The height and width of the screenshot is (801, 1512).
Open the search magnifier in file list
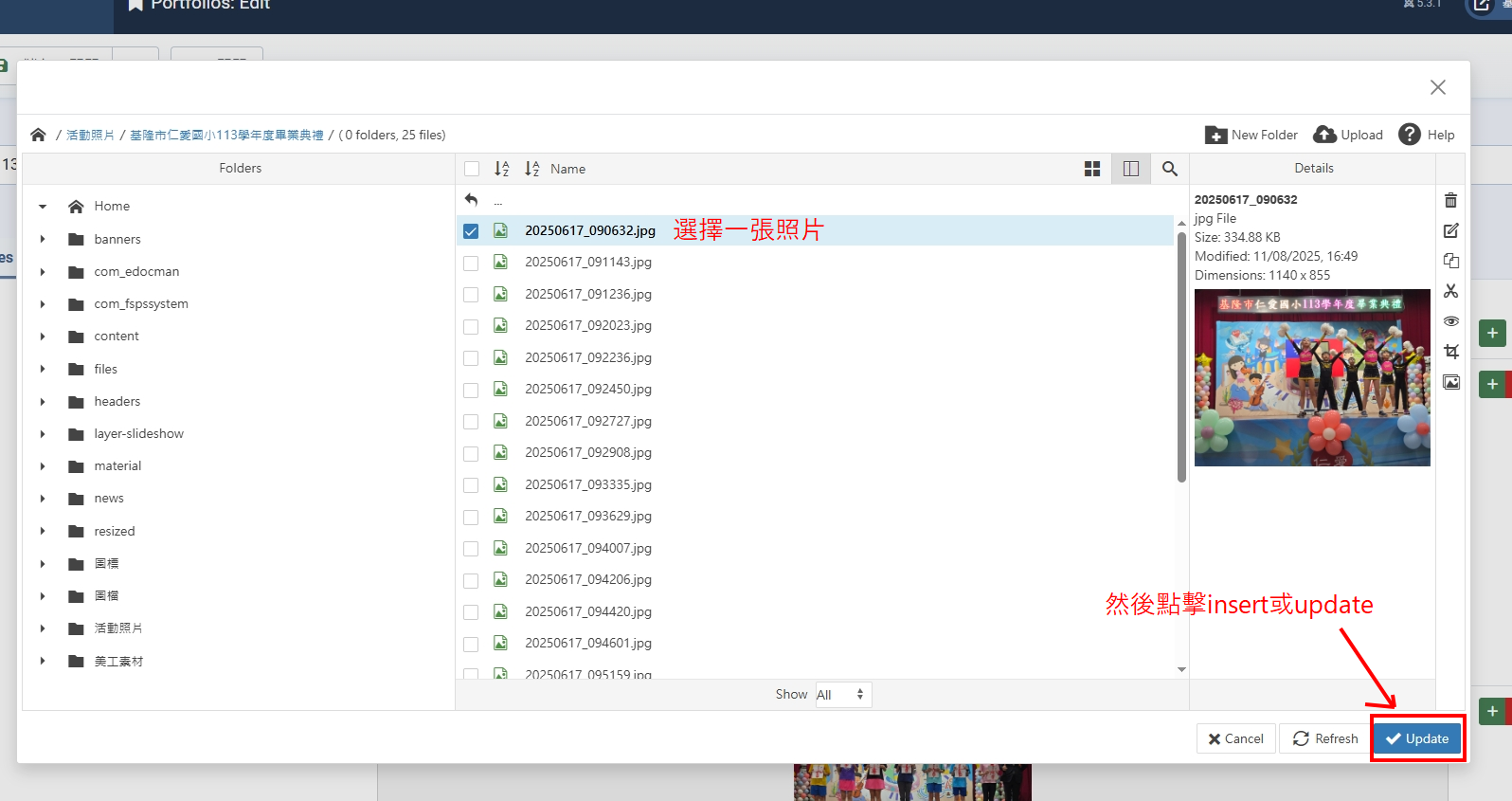1170,169
